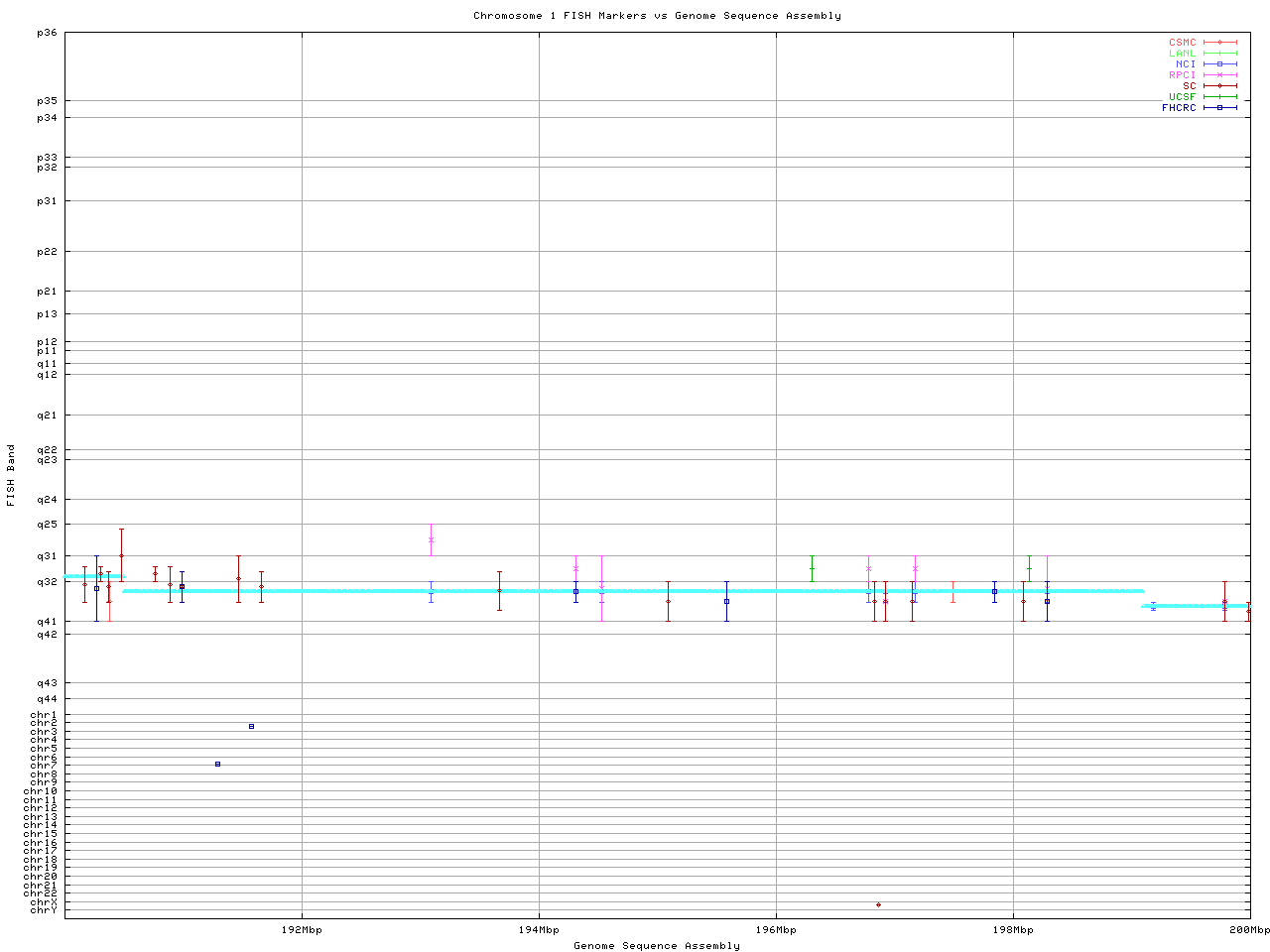Select the red point on chrX row
This screenshot has height=952, width=1270.
click(878, 904)
